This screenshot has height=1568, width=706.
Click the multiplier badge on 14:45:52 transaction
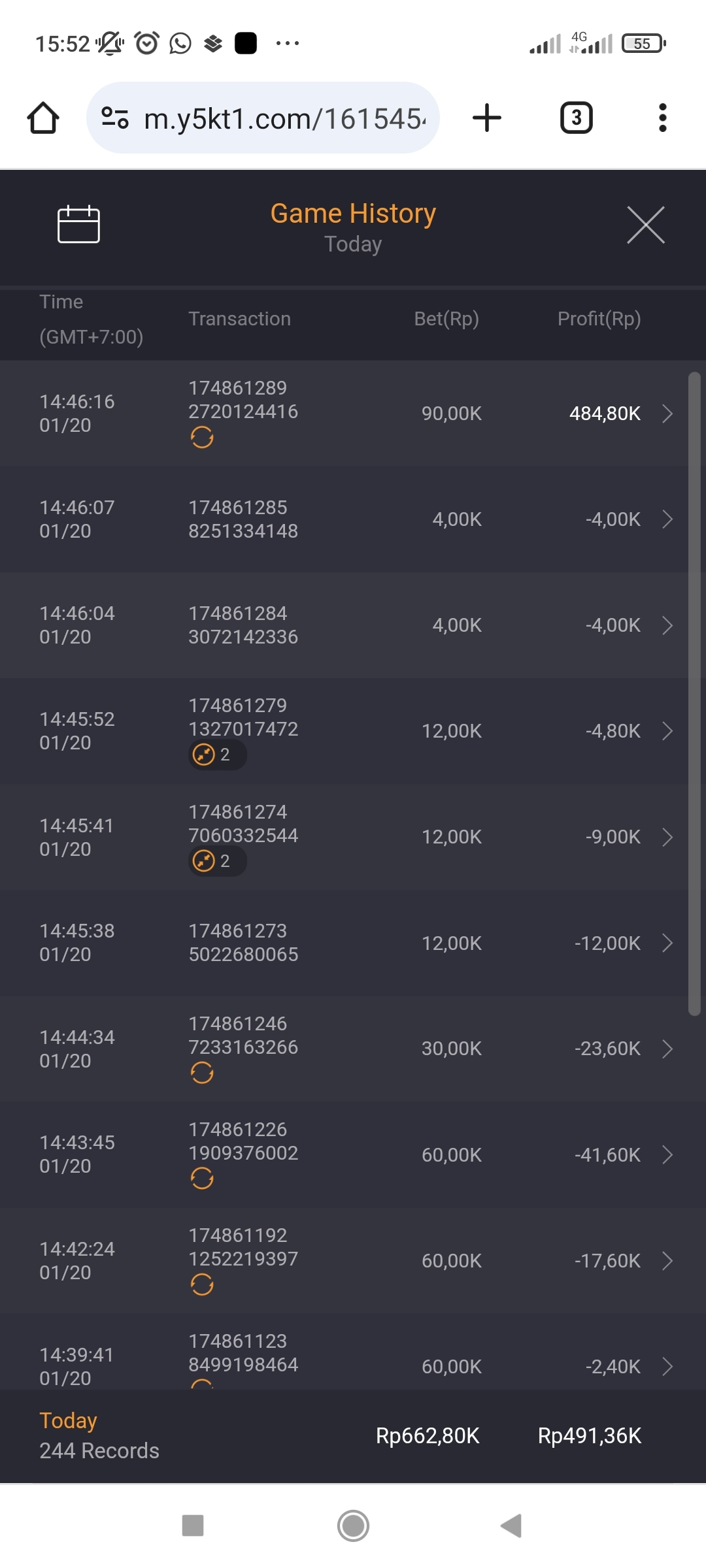click(217, 755)
